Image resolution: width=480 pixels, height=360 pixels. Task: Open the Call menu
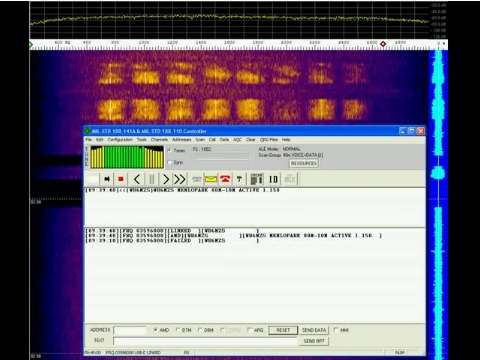point(212,140)
